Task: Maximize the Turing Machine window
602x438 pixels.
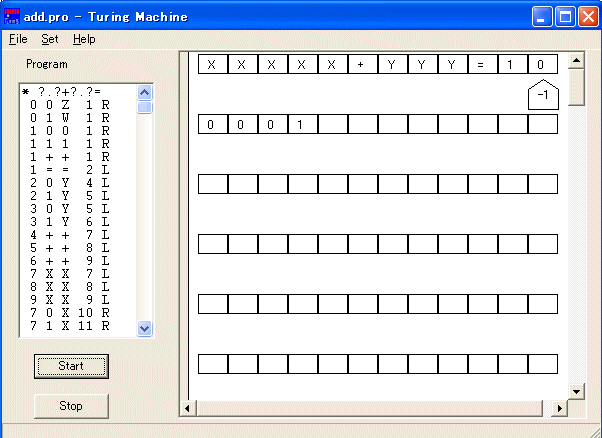Action: point(564,17)
